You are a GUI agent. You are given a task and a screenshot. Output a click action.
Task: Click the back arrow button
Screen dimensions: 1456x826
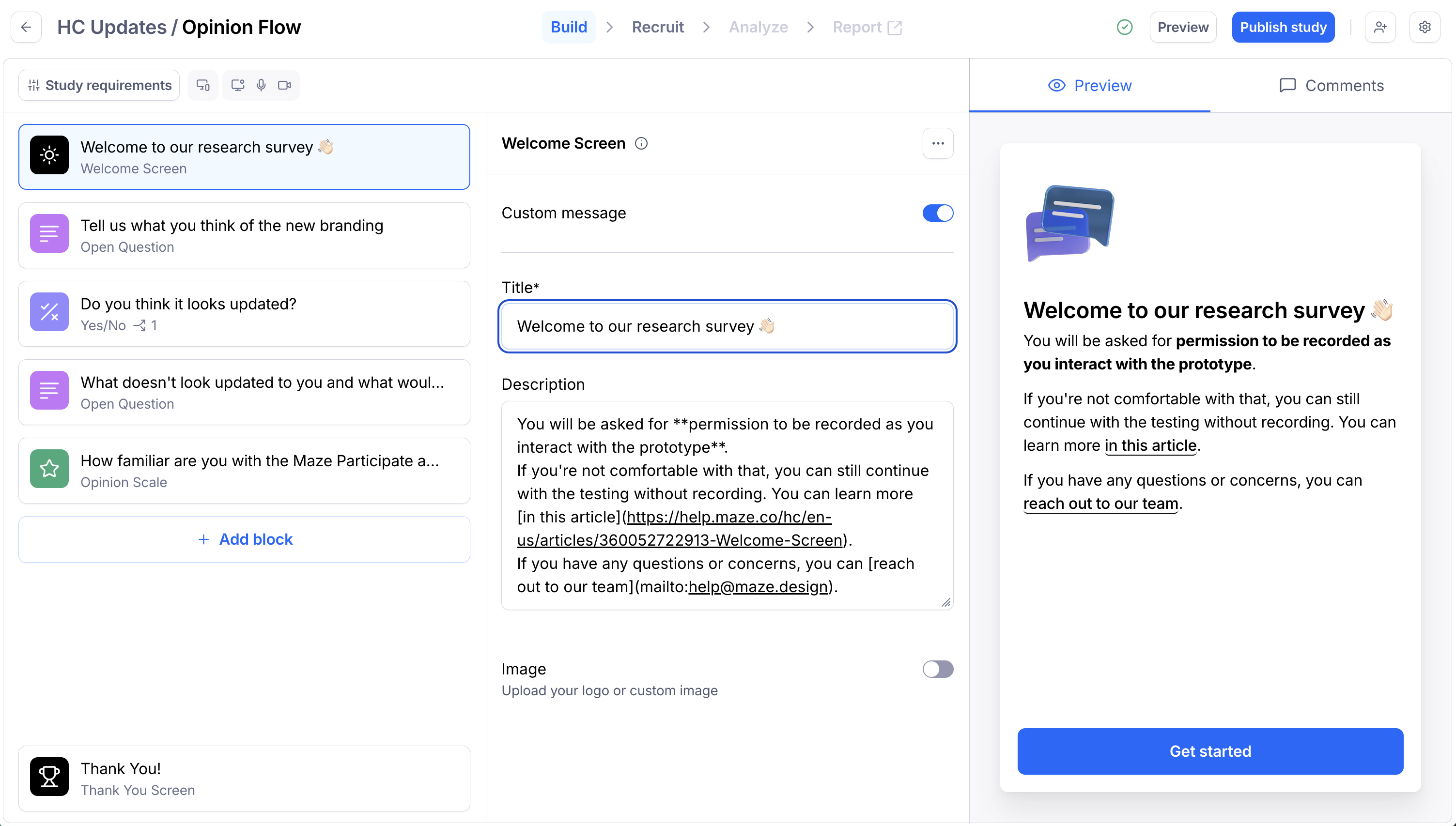click(26, 27)
